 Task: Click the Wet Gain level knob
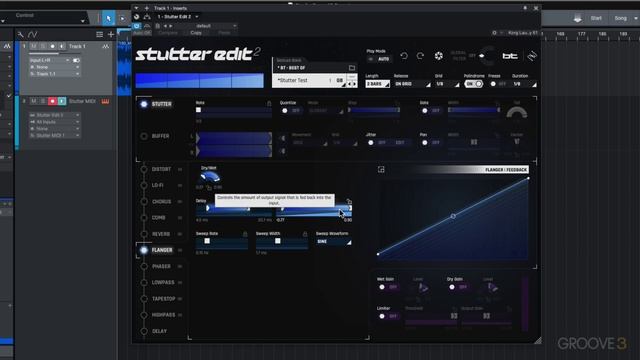point(423,288)
